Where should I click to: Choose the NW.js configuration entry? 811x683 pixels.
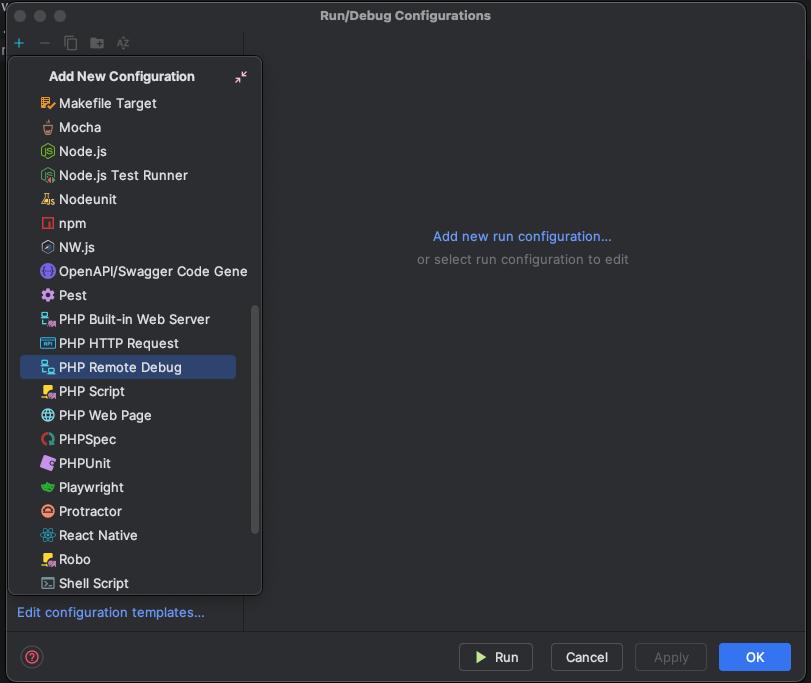pos(128,247)
